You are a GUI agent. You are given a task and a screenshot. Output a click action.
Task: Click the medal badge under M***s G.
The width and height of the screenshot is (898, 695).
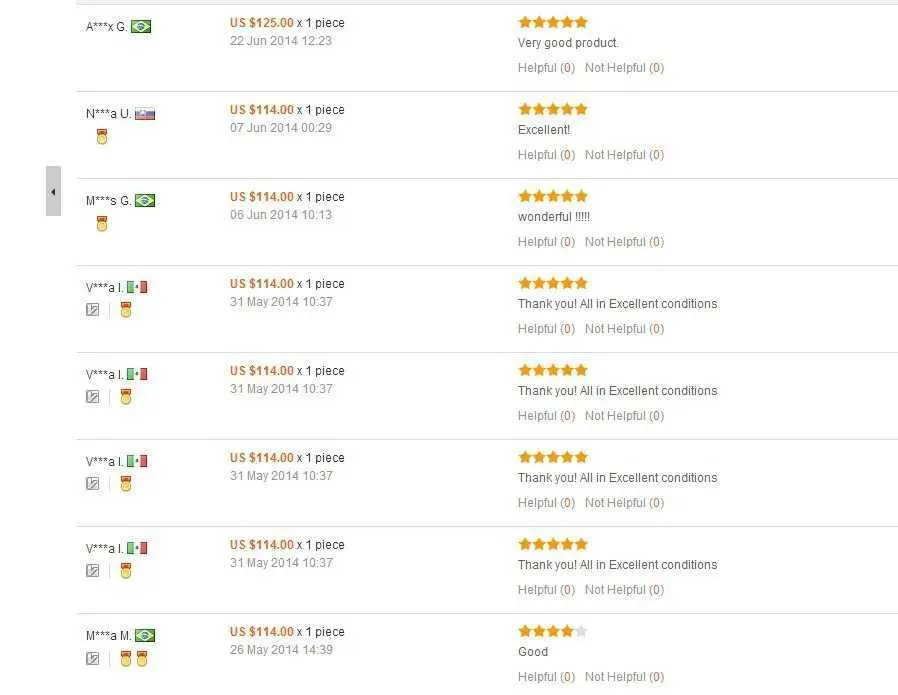click(101, 224)
